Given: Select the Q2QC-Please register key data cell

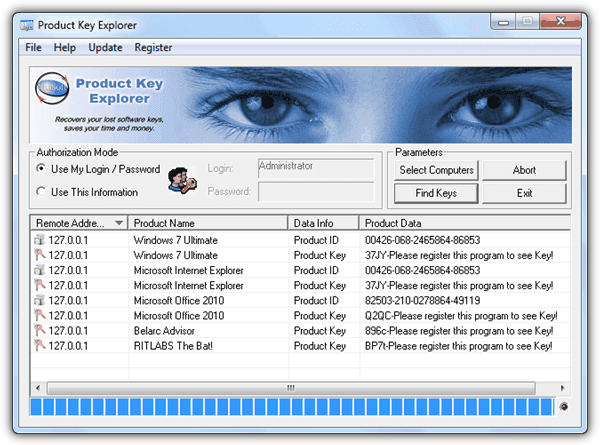Looking at the screenshot, I should [461, 315].
